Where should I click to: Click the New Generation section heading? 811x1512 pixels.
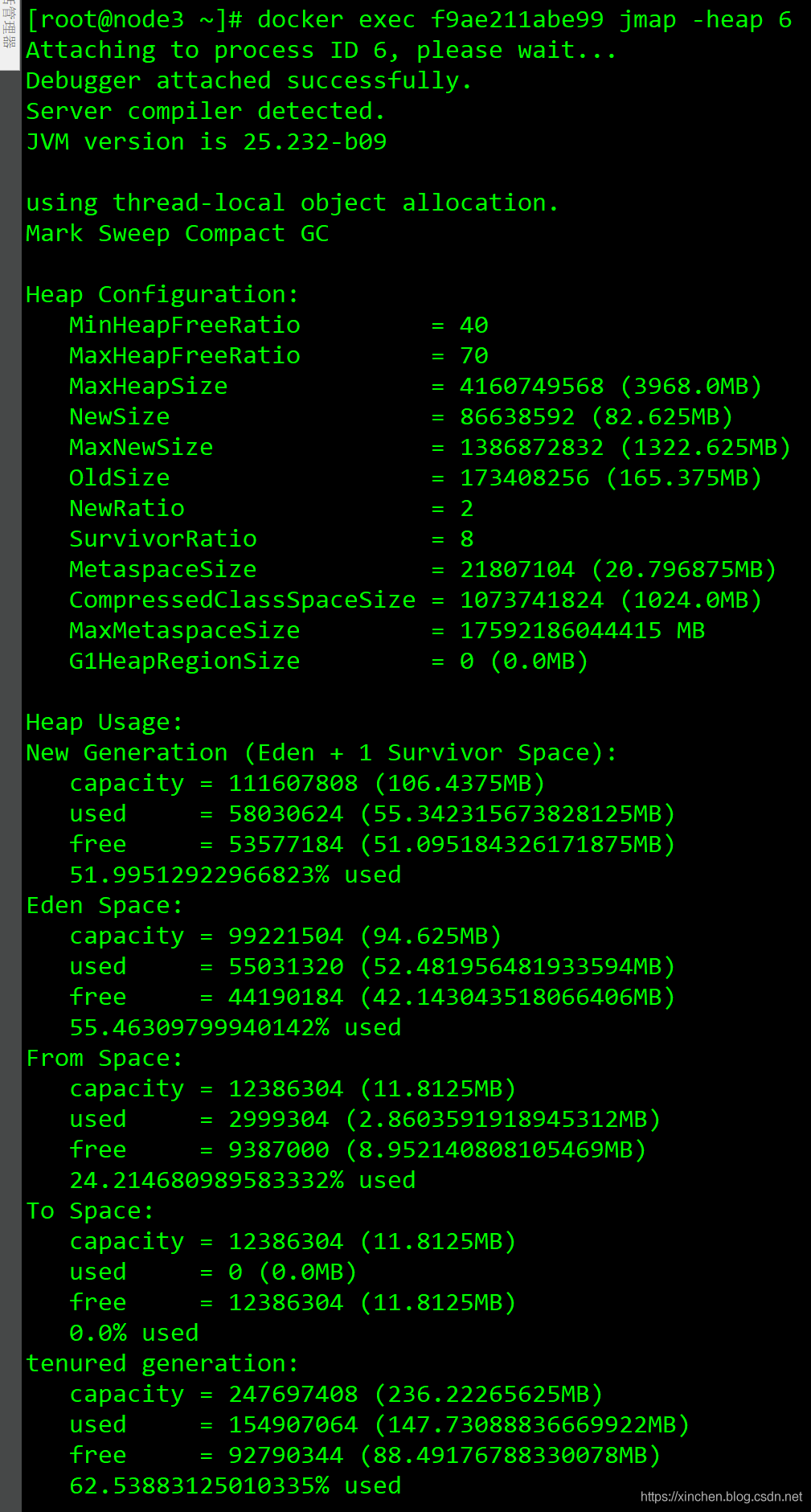click(322, 752)
